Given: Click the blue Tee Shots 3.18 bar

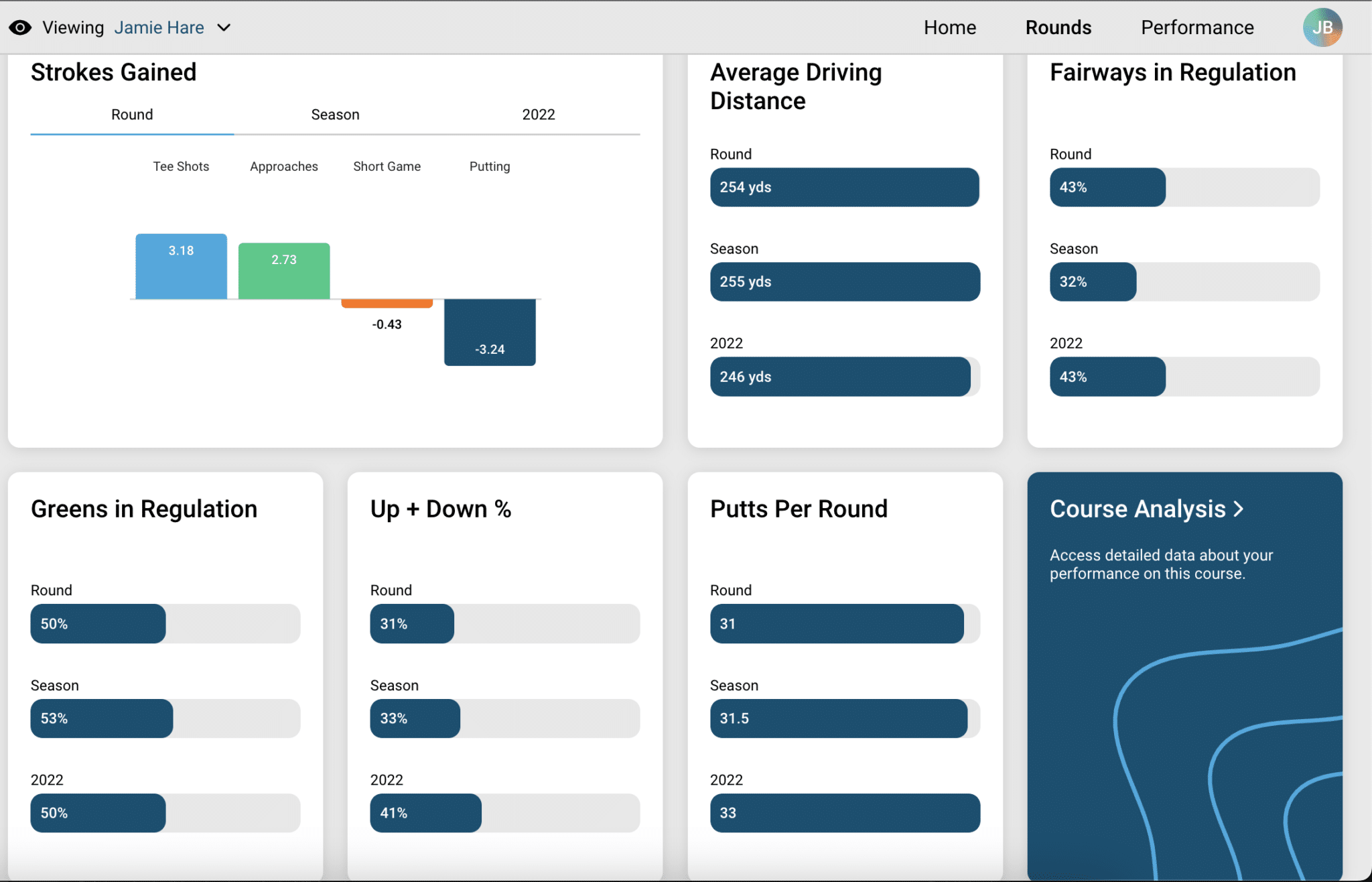Looking at the screenshot, I should point(181,266).
